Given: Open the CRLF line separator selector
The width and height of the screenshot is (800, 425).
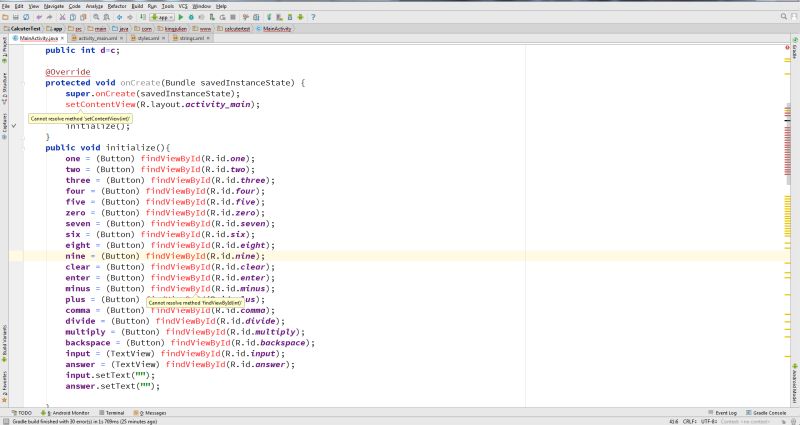Looking at the screenshot, I should pyautogui.click(x=690, y=421).
